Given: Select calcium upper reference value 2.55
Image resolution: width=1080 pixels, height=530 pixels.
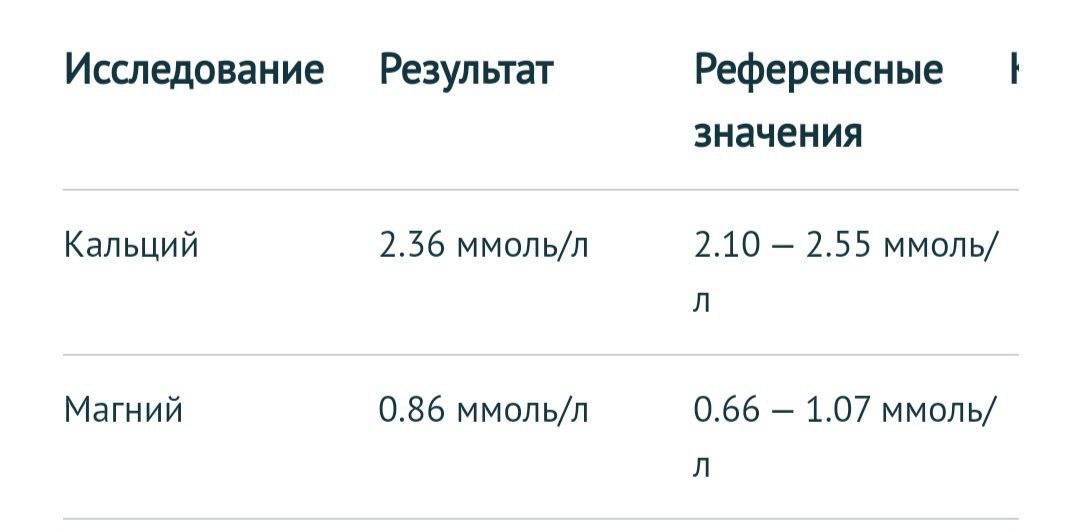Looking at the screenshot, I should click(838, 245).
